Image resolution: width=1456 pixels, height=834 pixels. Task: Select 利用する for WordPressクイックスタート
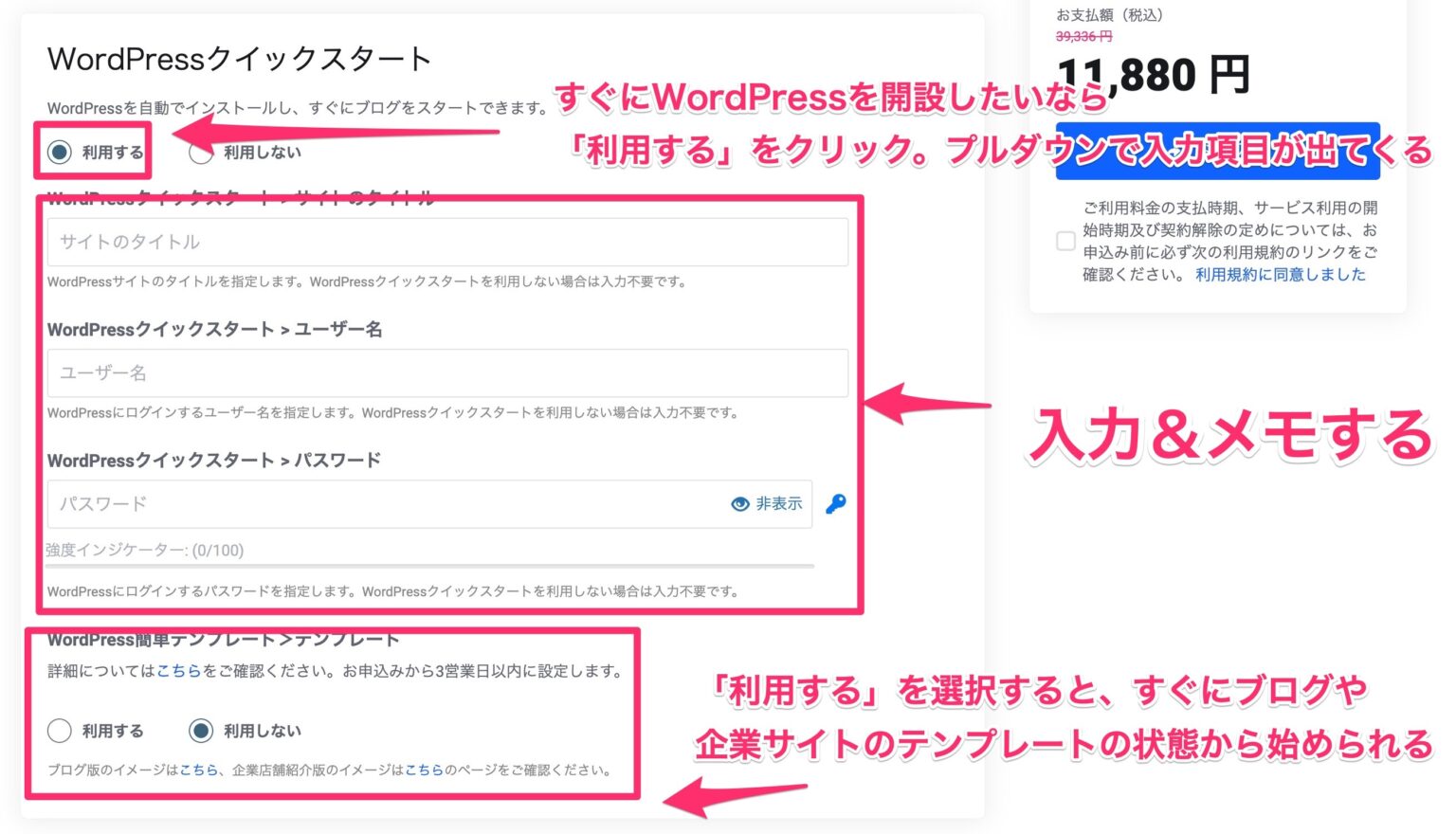tap(60, 151)
